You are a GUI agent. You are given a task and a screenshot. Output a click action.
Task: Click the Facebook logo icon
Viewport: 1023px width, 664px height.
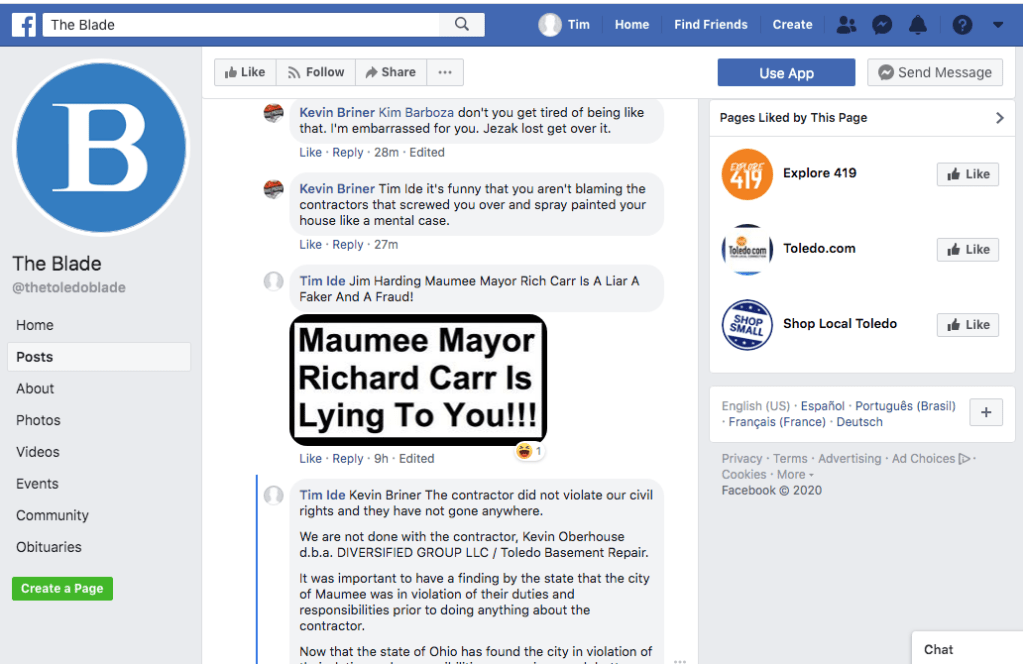(x=24, y=25)
